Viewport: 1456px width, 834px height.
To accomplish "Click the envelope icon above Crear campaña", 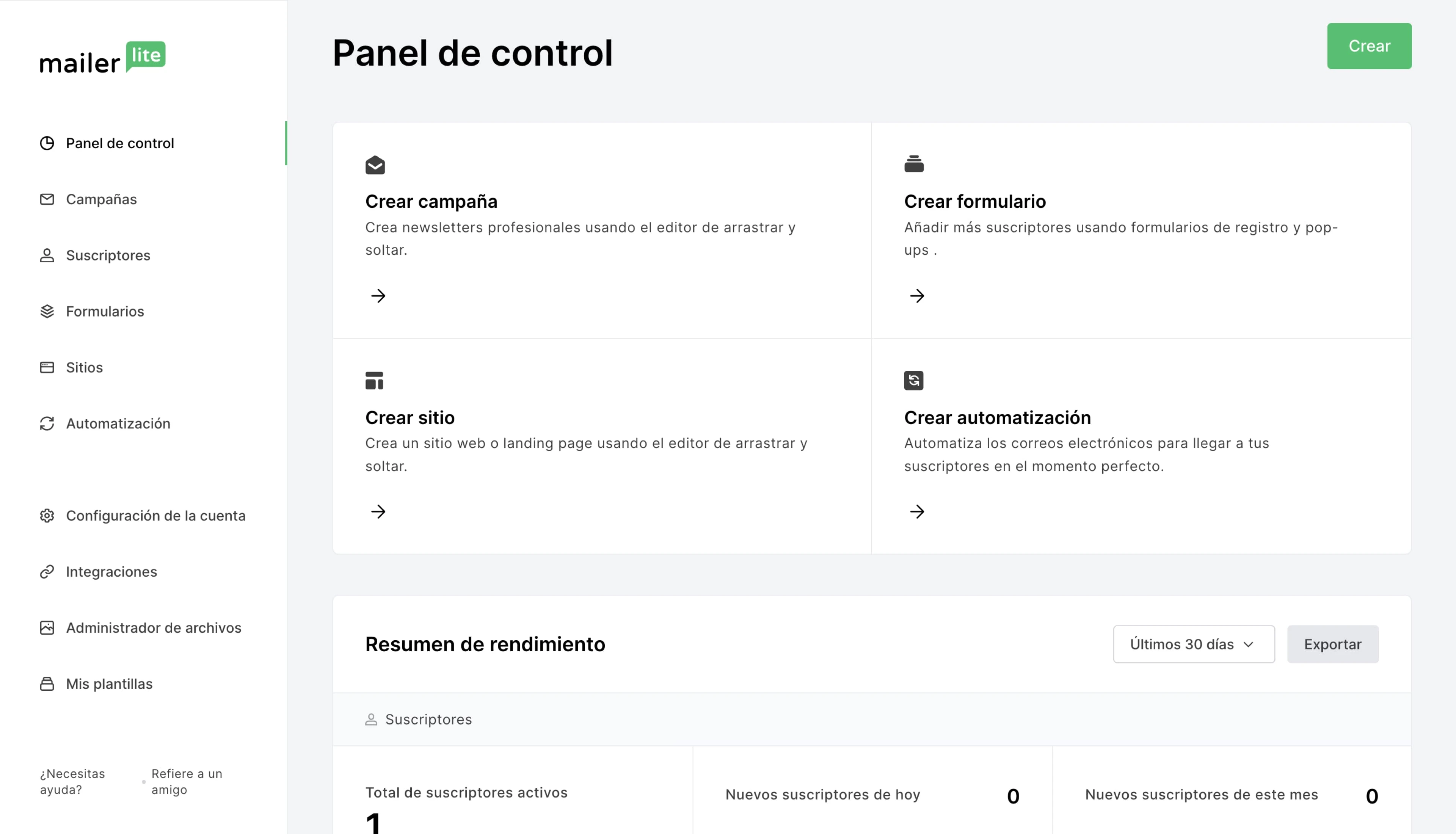I will [x=375, y=165].
